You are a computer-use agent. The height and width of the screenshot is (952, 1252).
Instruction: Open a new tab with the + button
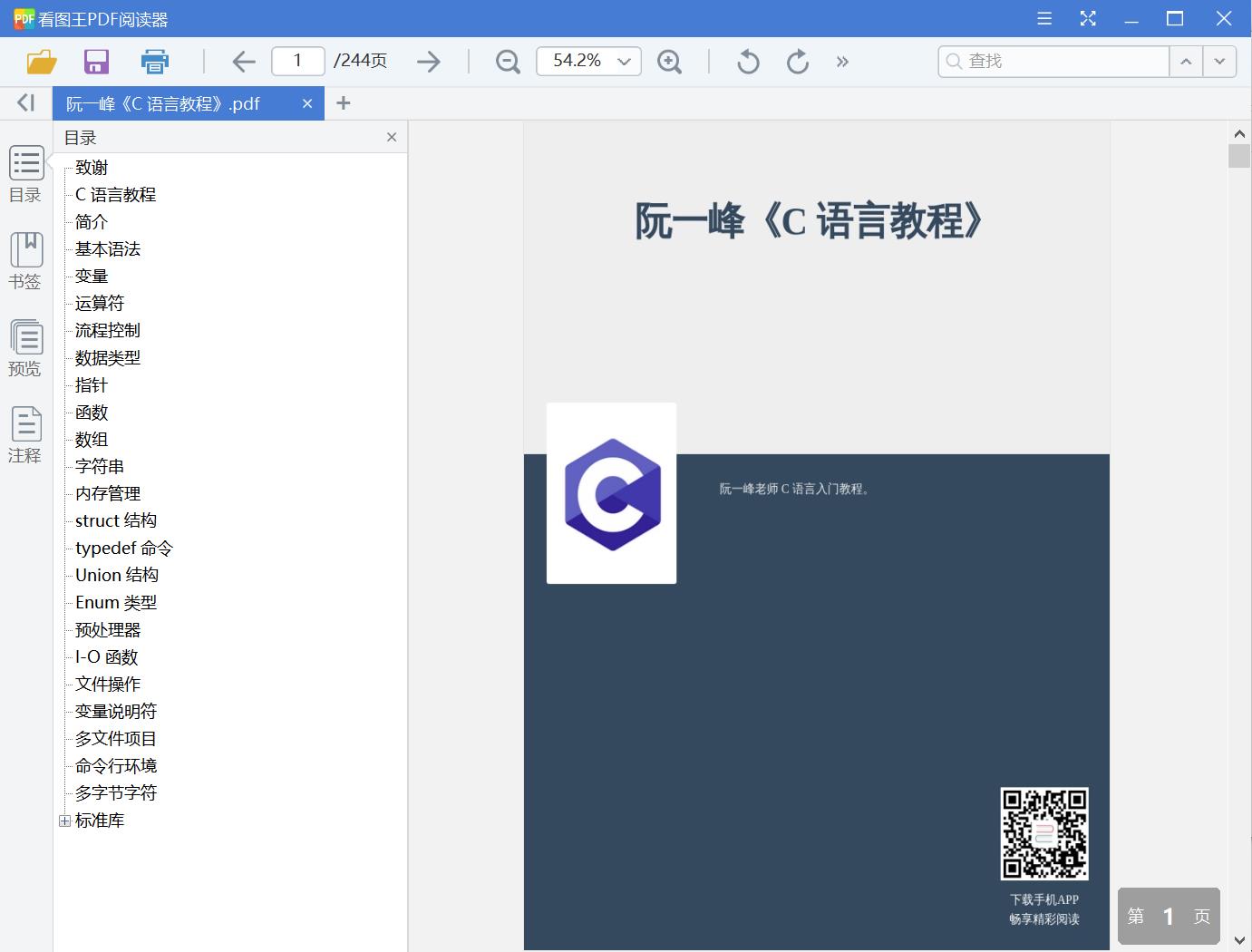pyautogui.click(x=344, y=103)
